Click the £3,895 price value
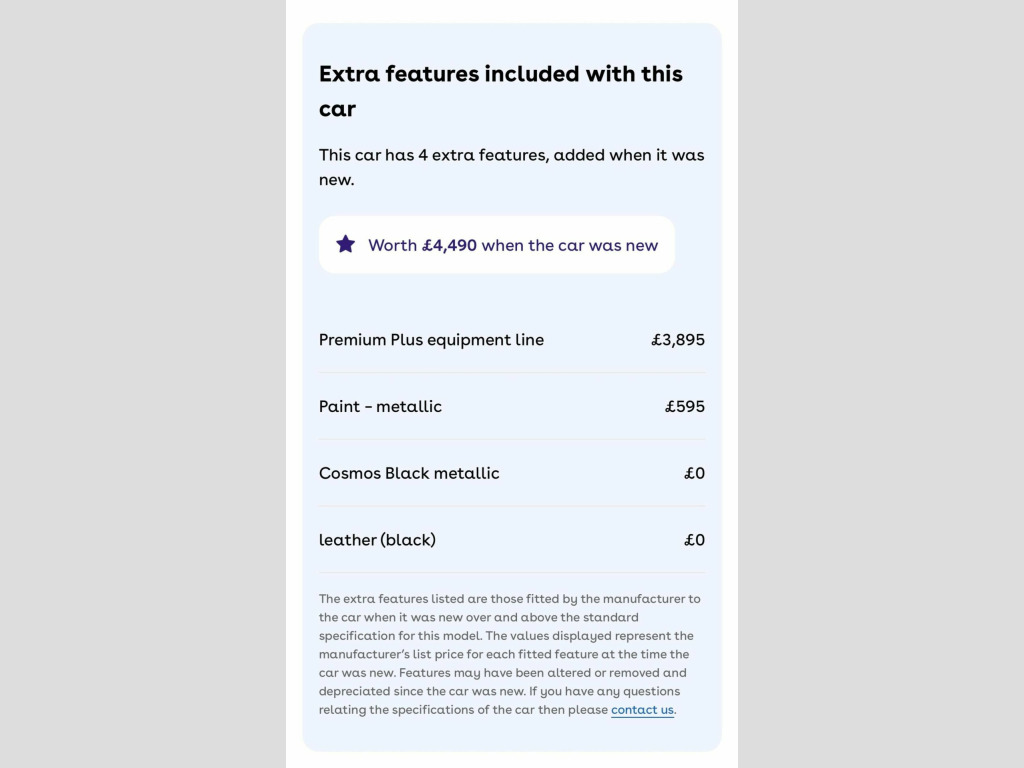Image resolution: width=1024 pixels, height=768 pixels. pos(678,340)
